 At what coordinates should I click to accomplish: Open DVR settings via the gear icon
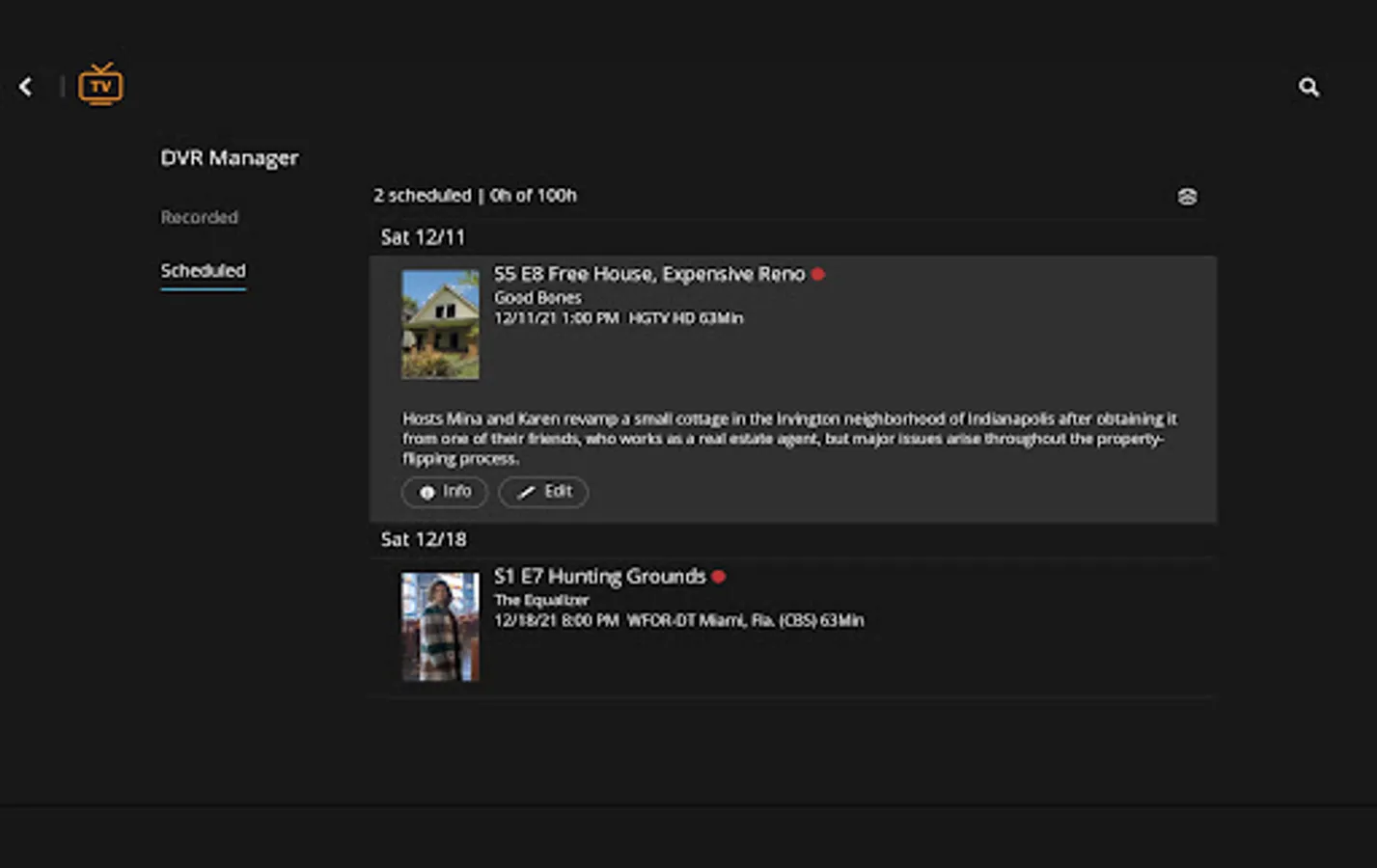(x=1187, y=197)
